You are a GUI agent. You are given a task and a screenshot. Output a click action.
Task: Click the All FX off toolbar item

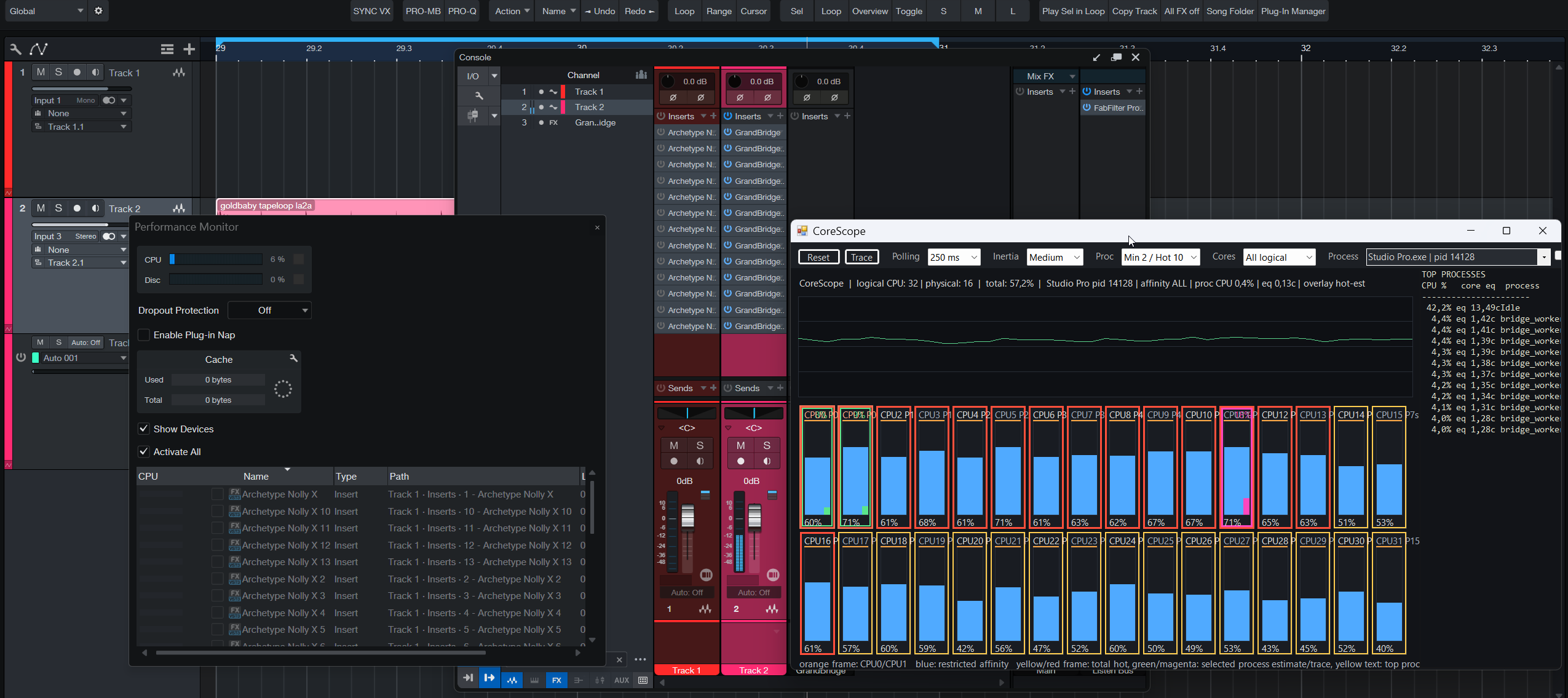(1181, 11)
